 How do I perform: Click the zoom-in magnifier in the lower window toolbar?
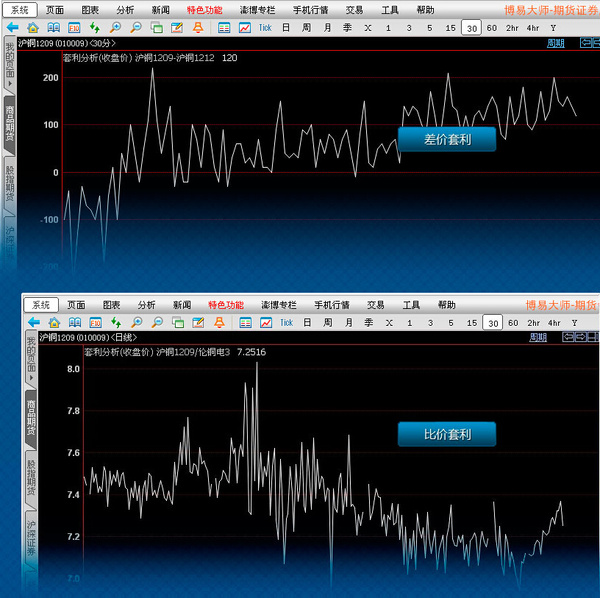click(x=136, y=322)
